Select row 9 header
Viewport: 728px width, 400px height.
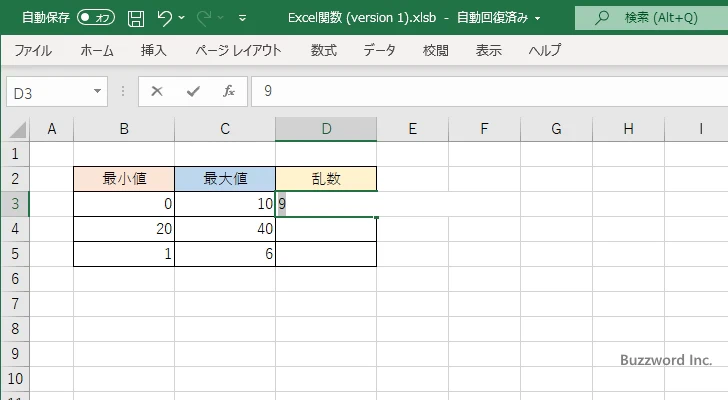pyautogui.click(x=15, y=354)
